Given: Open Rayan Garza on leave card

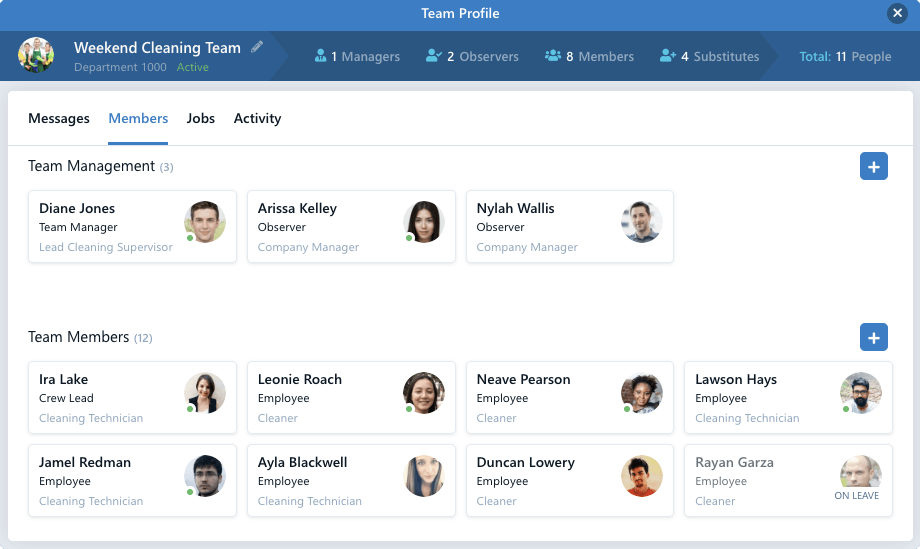Looking at the screenshot, I should tap(788, 481).
